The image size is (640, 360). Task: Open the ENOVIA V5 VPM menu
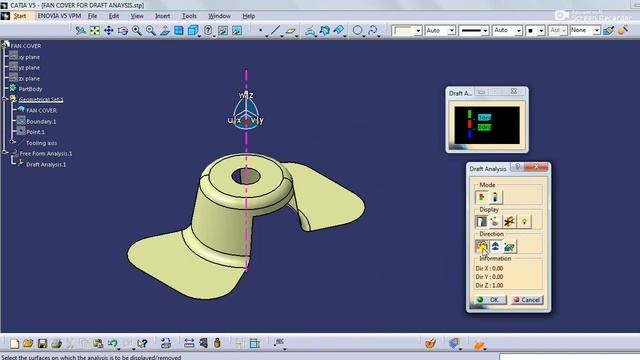(x=59, y=16)
